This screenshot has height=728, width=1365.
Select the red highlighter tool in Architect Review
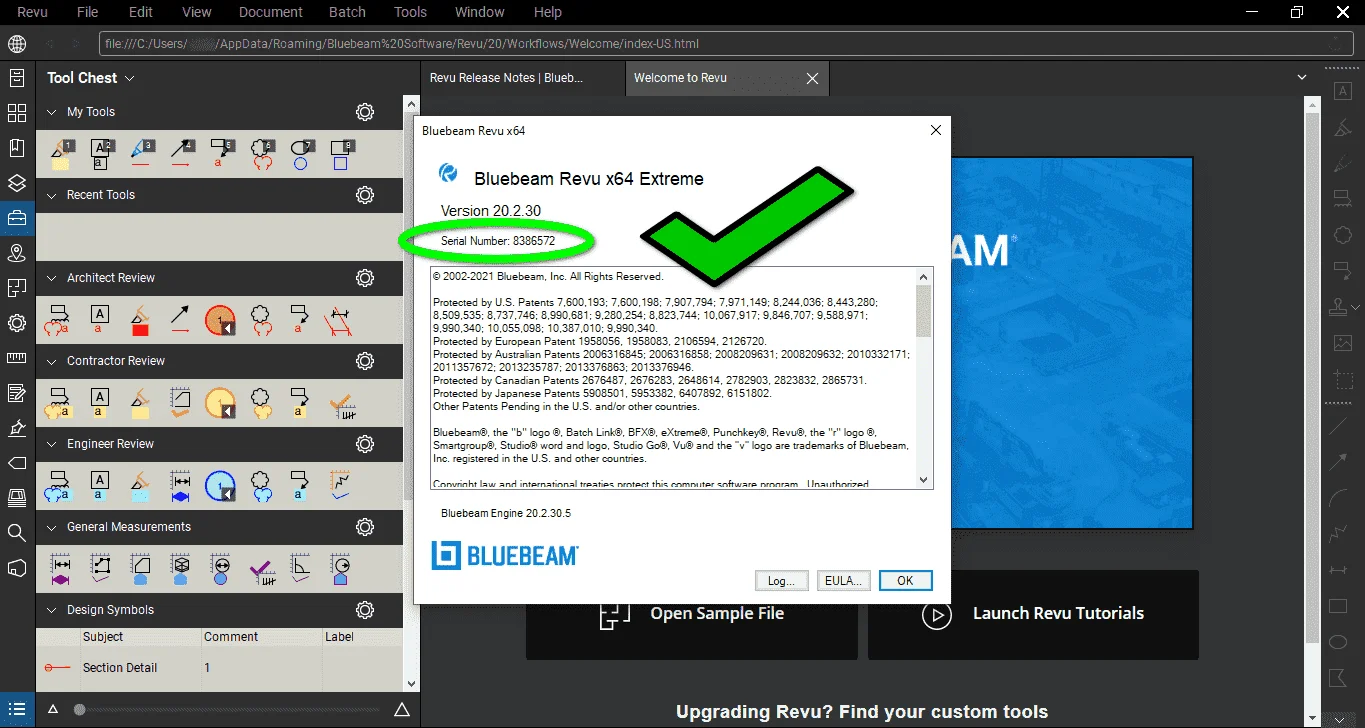[x=140, y=320]
